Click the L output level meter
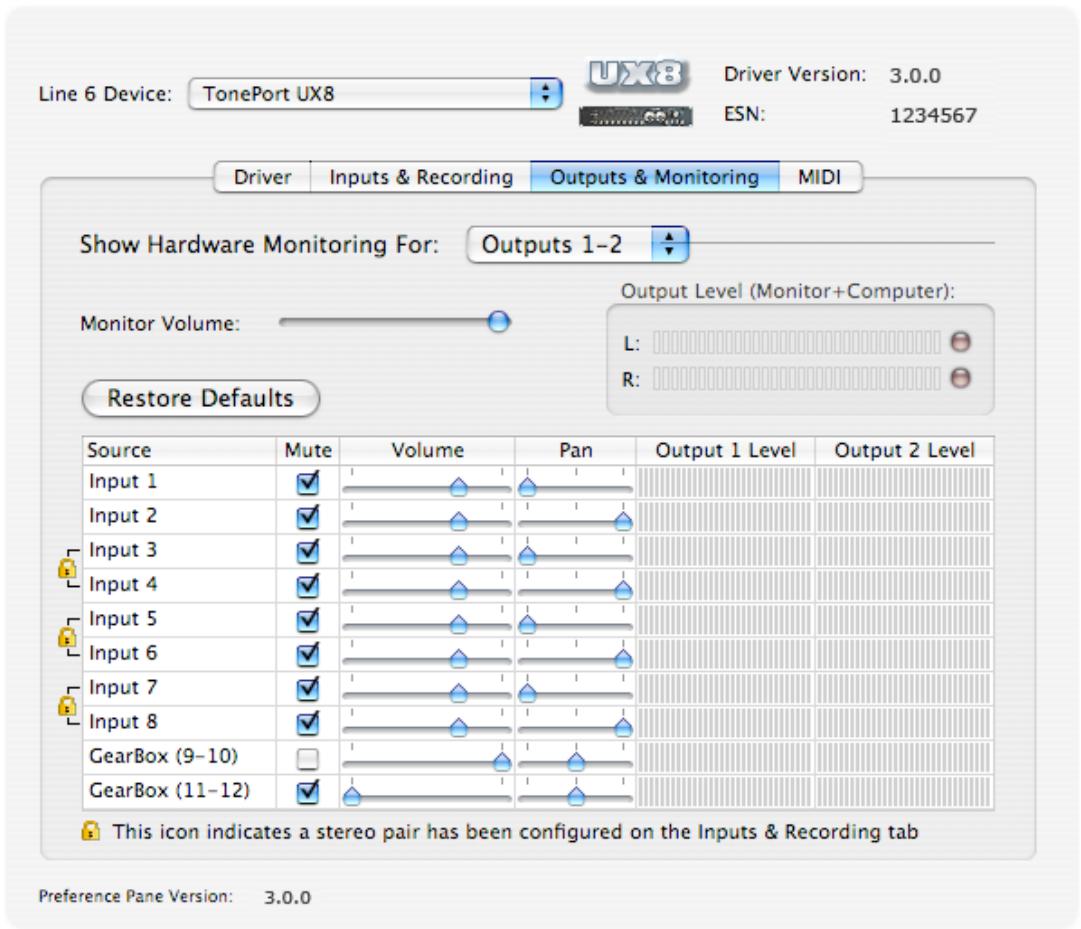Viewport: 1081px width, 929px height. (x=796, y=342)
